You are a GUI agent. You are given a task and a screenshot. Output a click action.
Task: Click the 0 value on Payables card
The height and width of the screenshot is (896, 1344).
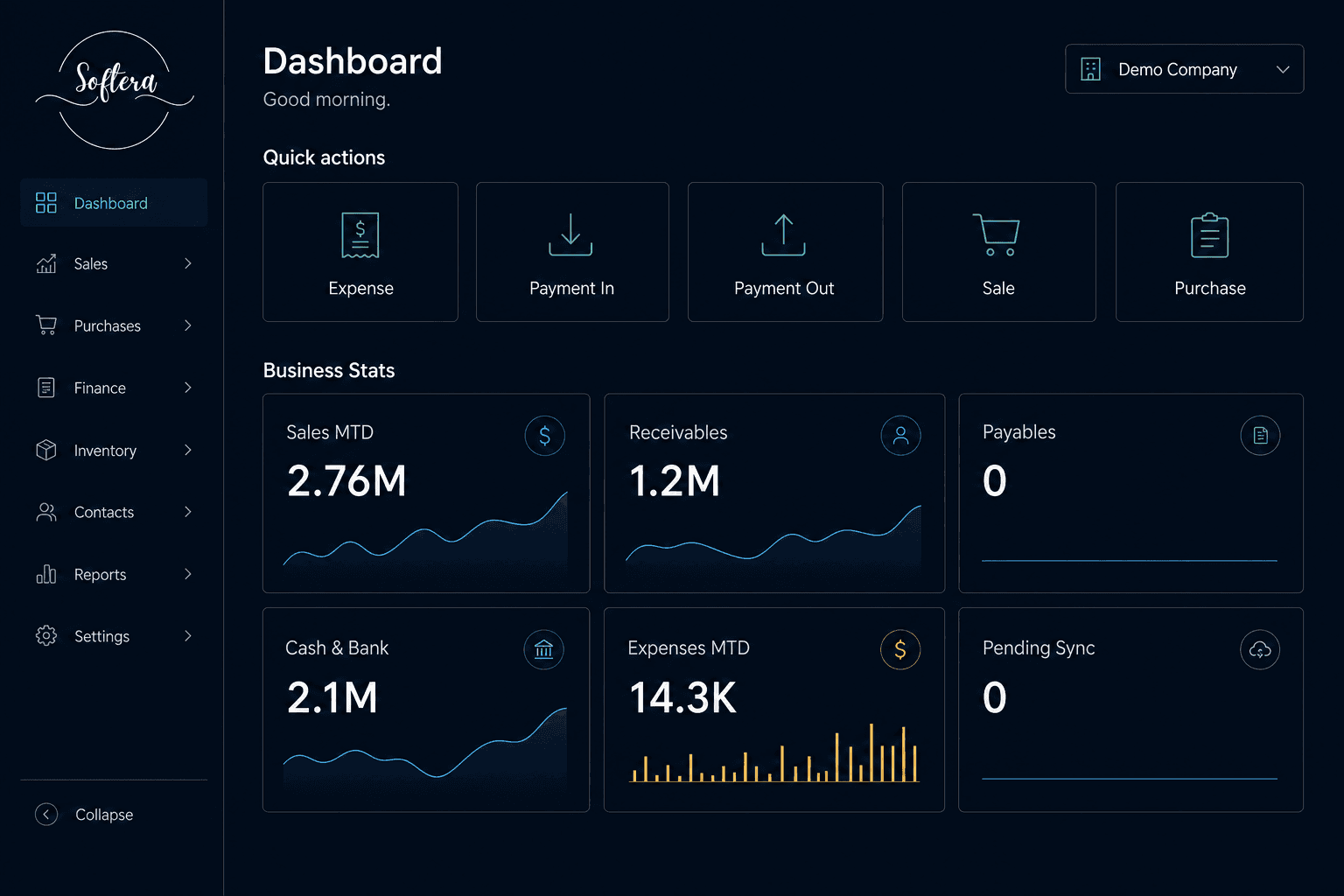[x=995, y=481]
